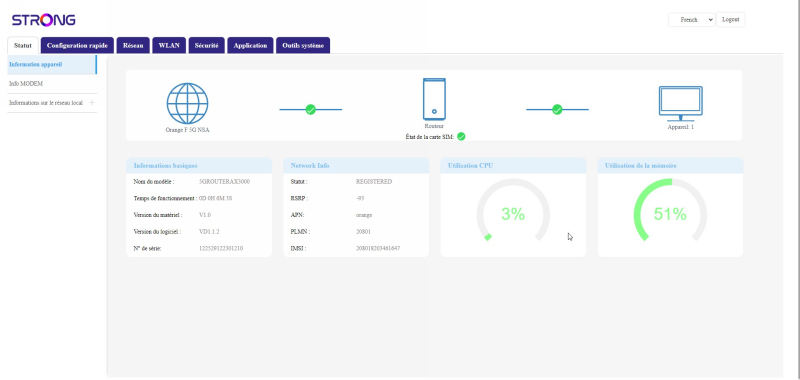Screen dimensions: 800x380
Task: Click the computer monitor icon
Action: tap(681, 104)
